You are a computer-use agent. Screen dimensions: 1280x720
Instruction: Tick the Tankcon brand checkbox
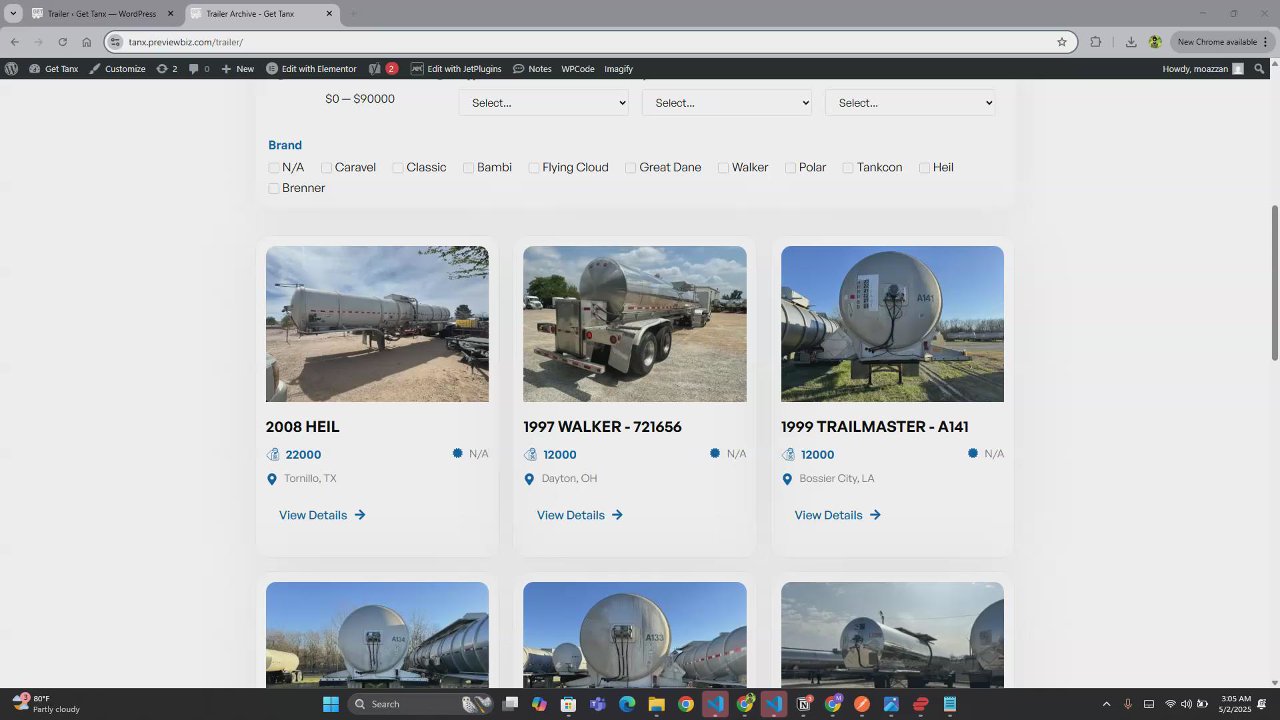click(x=848, y=168)
